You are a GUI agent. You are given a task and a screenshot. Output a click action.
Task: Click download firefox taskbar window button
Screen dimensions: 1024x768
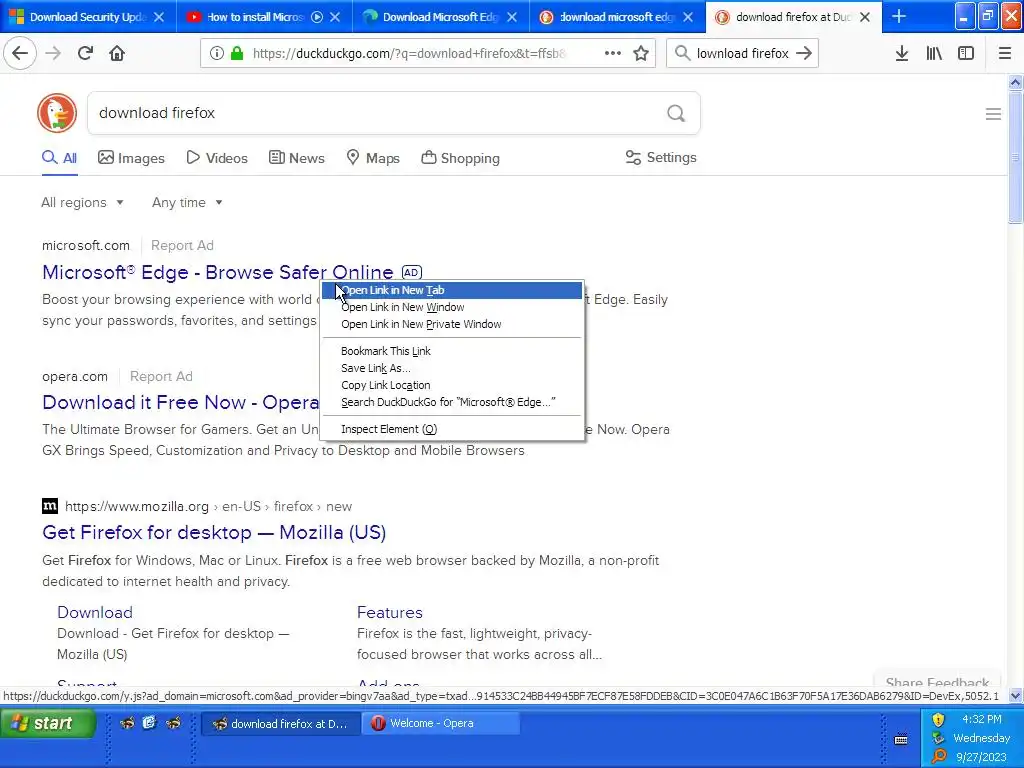[x=280, y=723]
